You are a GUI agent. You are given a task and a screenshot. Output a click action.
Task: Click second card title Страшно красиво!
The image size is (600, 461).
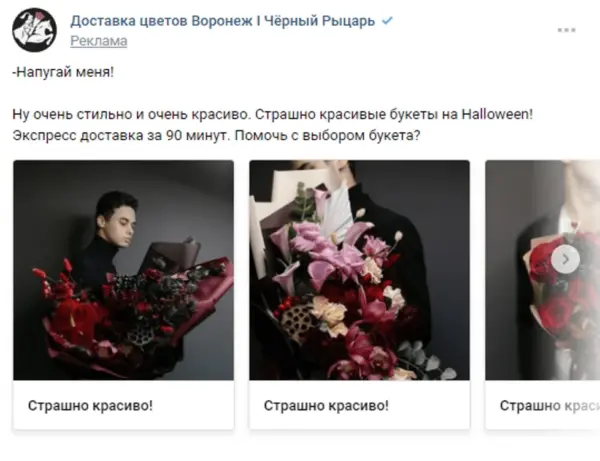click(x=326, y=406)
